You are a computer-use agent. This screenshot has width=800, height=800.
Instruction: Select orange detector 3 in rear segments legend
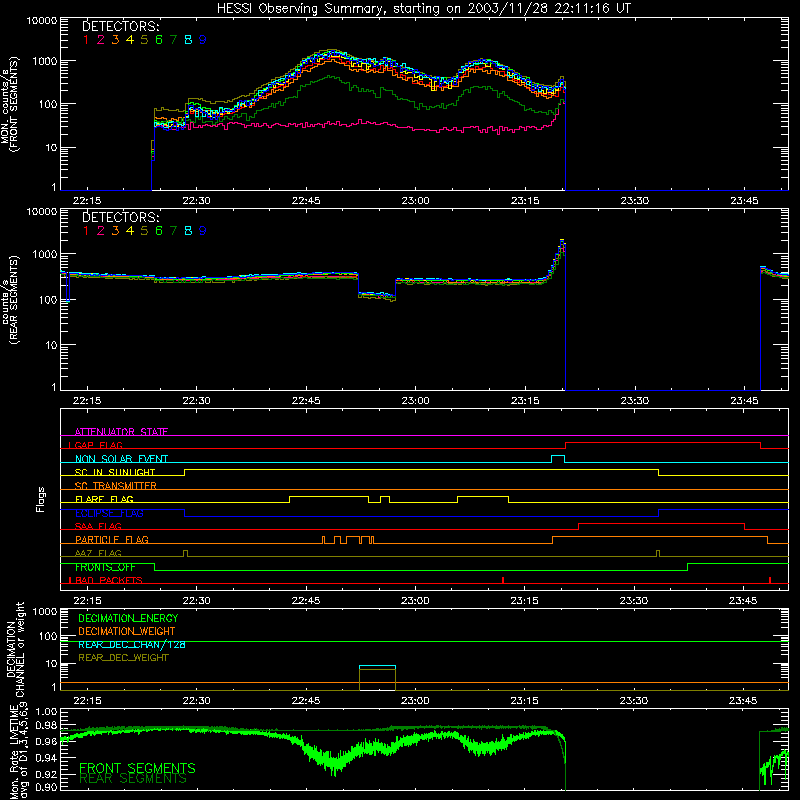coord(115,231)
